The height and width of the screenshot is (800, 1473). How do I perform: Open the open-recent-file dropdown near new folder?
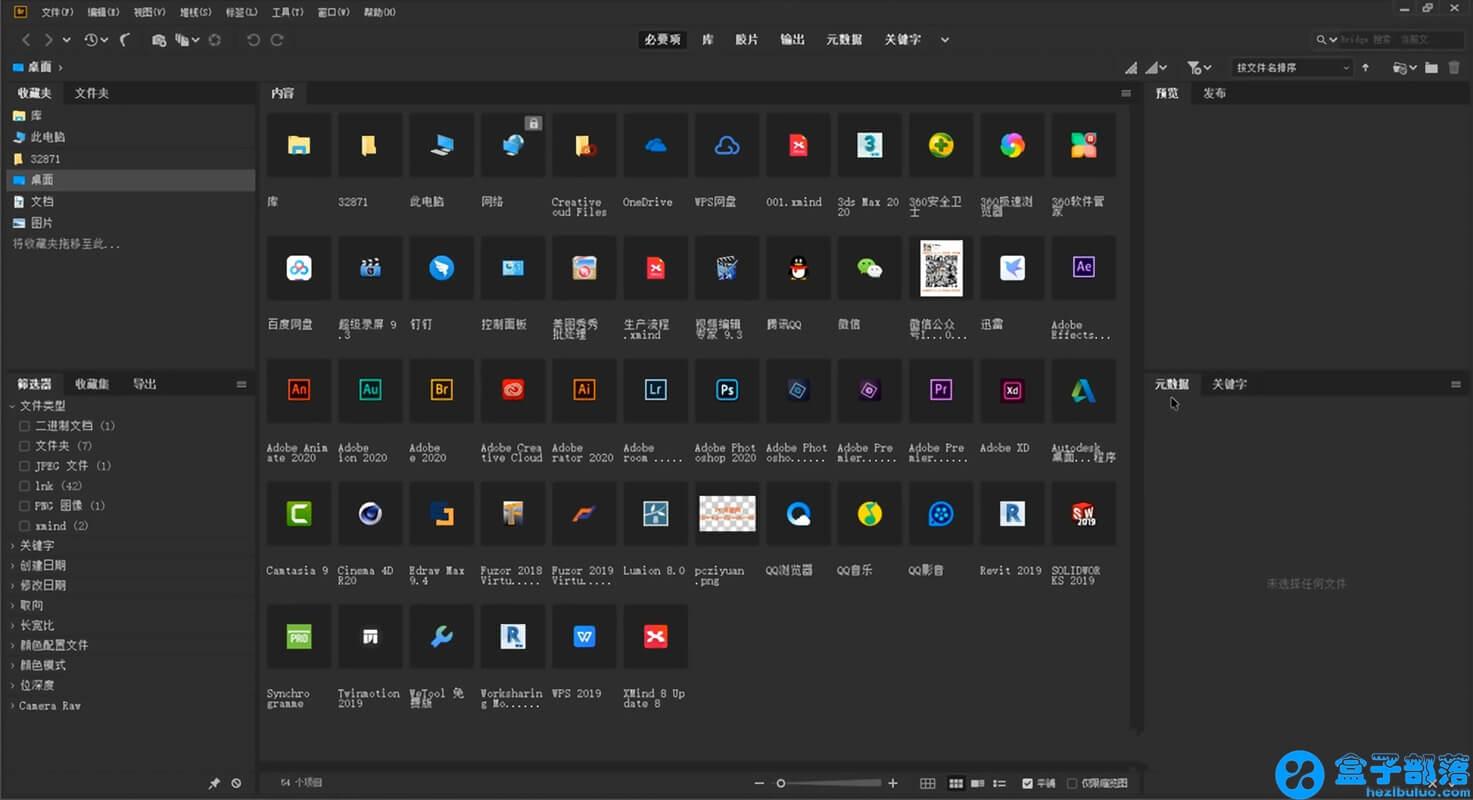click(1405, 68)
